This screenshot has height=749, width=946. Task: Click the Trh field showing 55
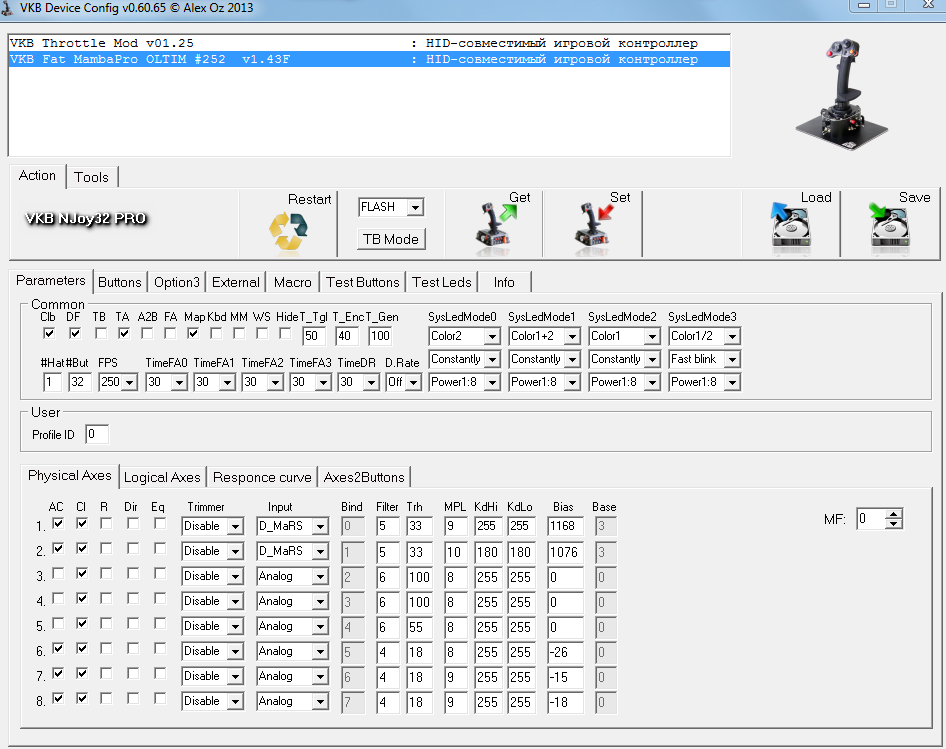(x=419, y=626)
